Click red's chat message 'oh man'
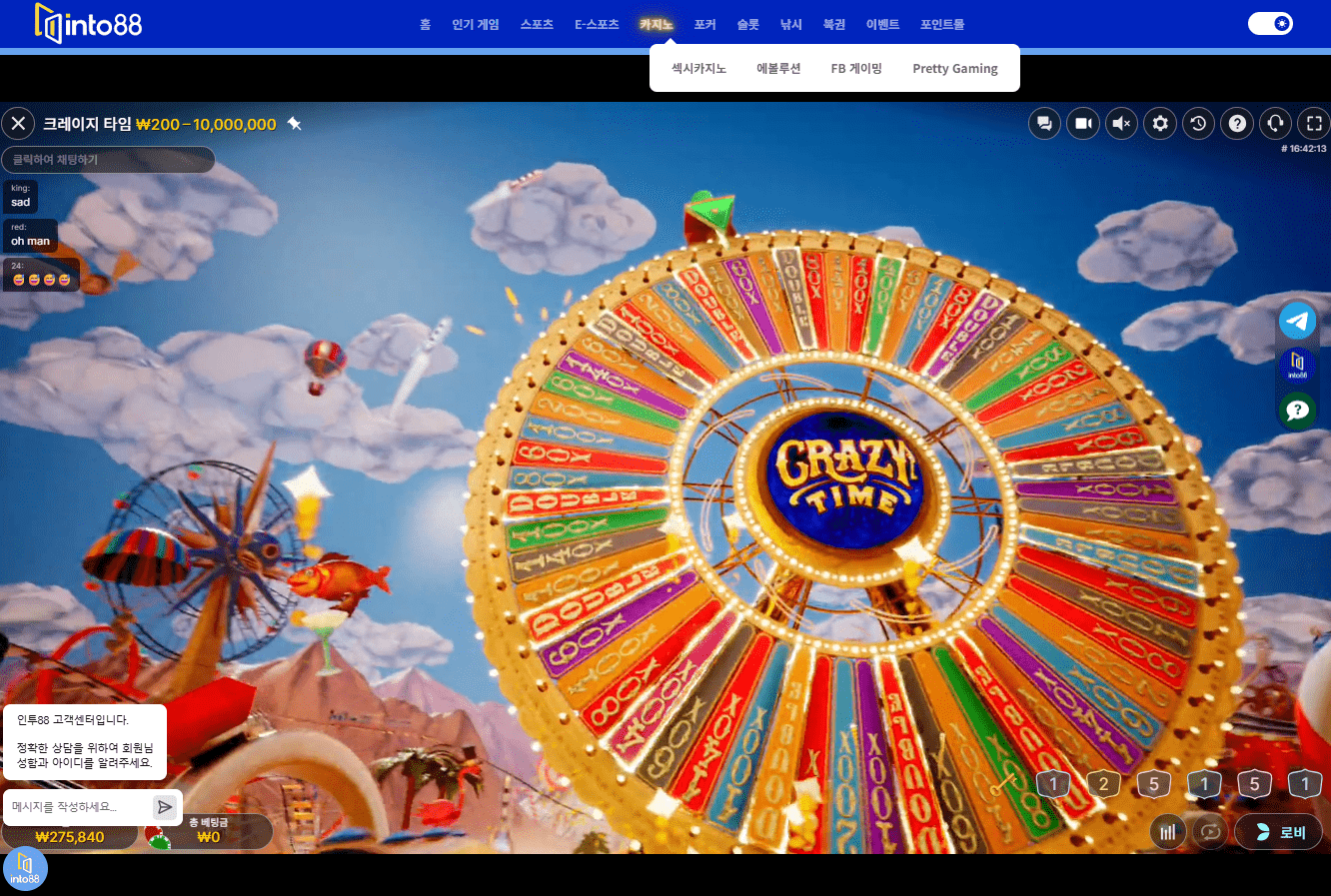This screenshot has width=1331, height=896. tap(30, 235)
